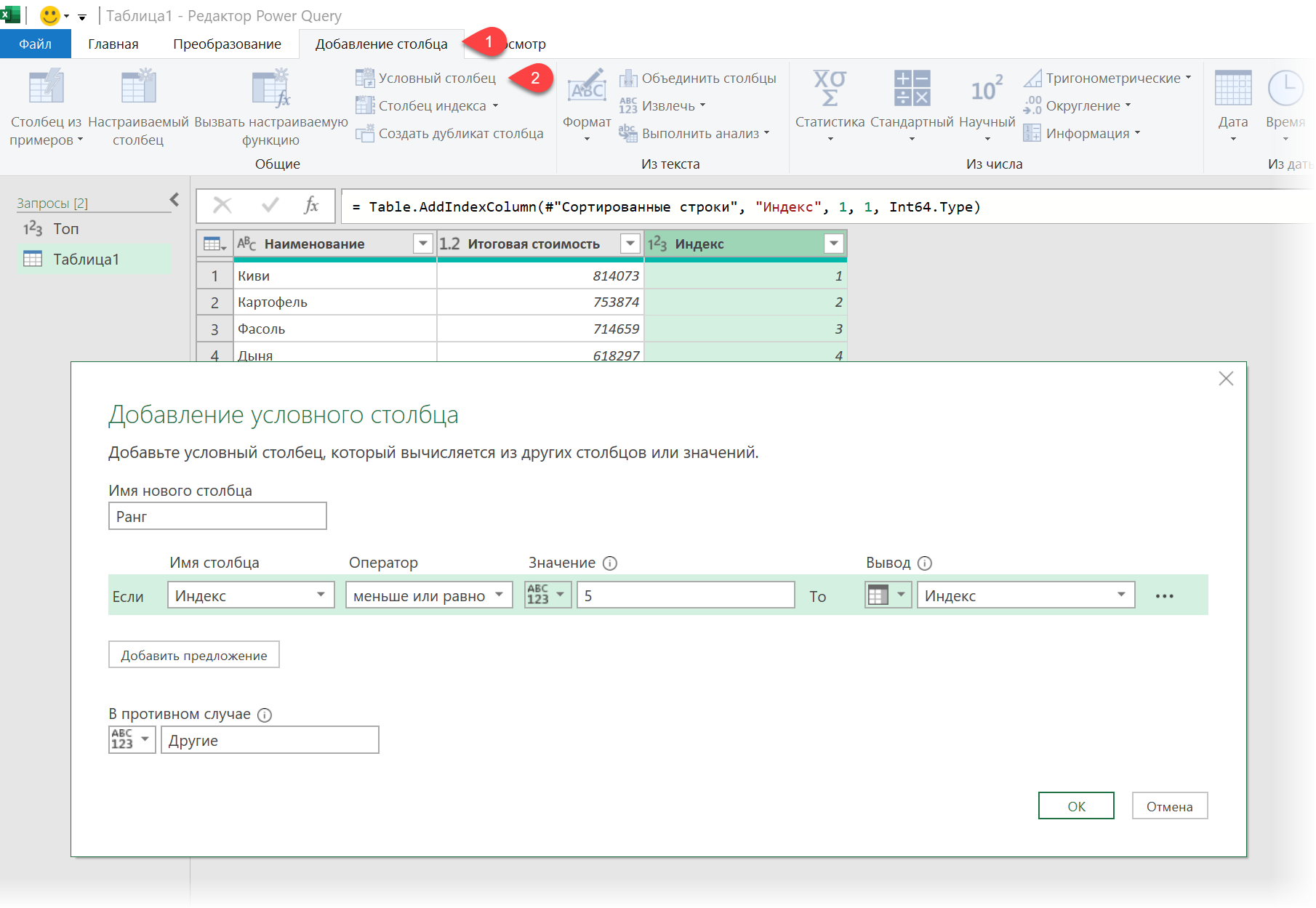Click the Время clock icon
Screen dimensions: 1316x908
[x=1285, y=87]
